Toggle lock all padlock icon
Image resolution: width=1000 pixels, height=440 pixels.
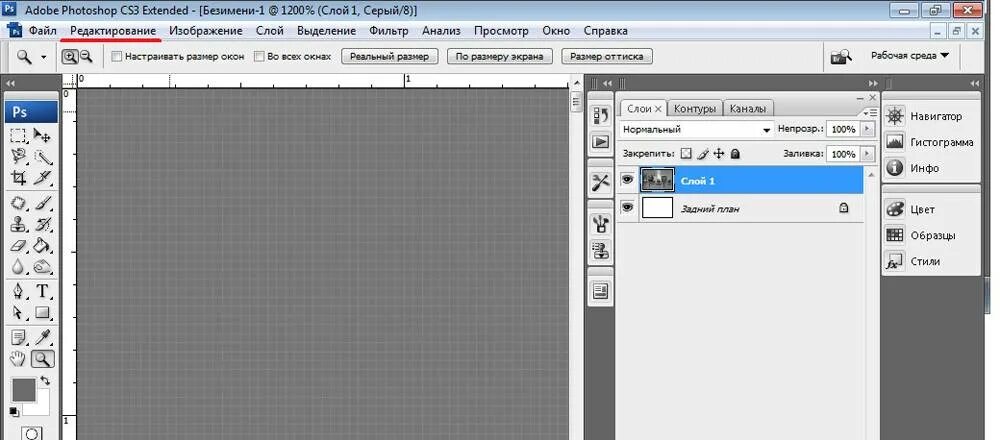(x=735, y=154)
